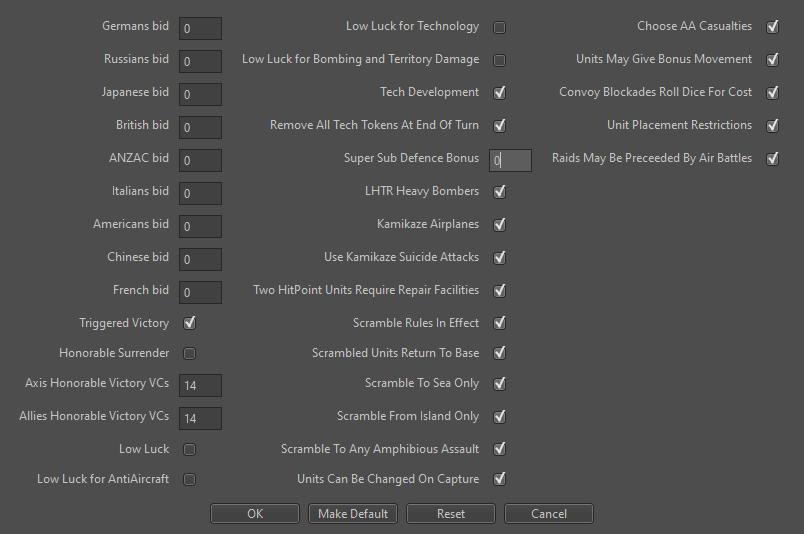Disable Choose AA Casualties option

pyautogui.click(x=773, y=27)
